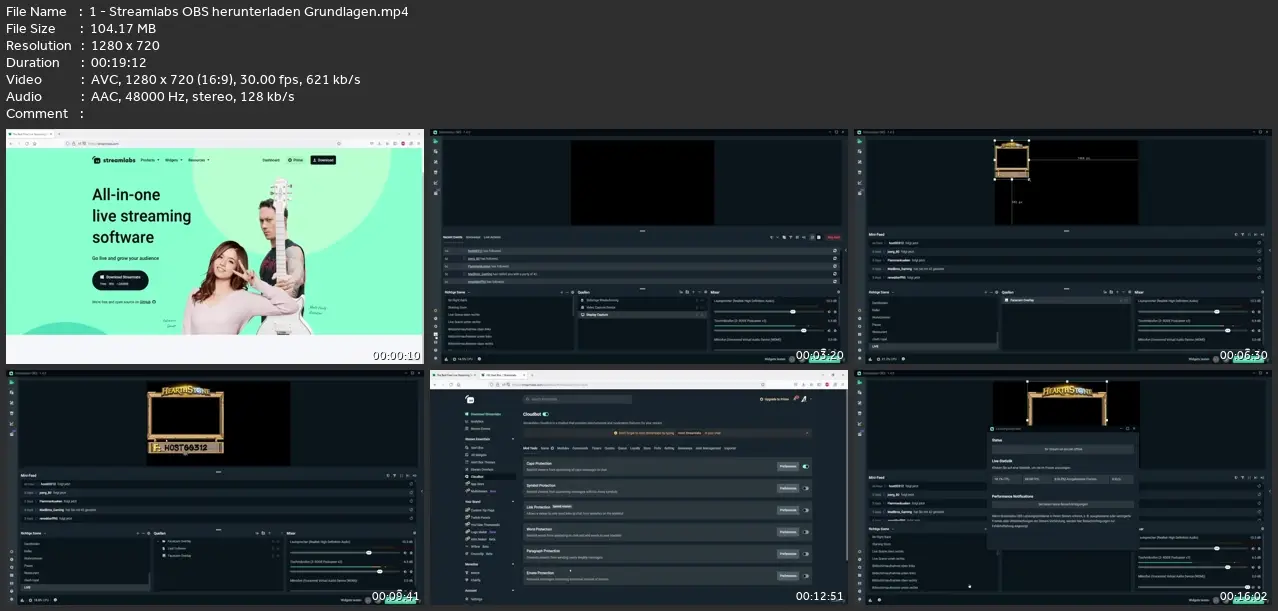Enable the Paragraph Protection toggle
Screen dimensions: 1278x611
[806, 554]
